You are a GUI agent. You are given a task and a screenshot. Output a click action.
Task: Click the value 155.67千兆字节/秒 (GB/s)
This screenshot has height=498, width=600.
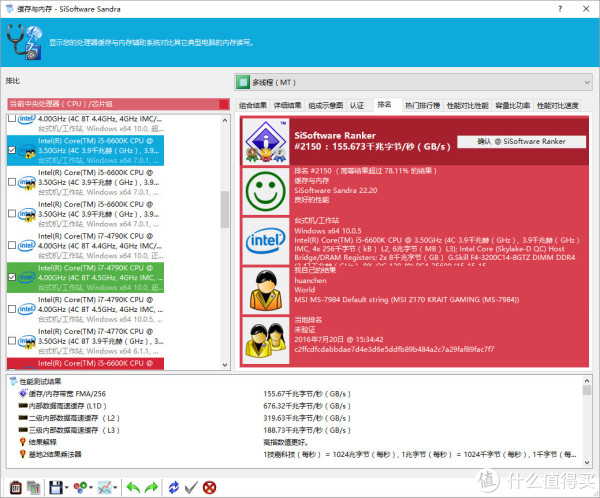click(307, 394)
